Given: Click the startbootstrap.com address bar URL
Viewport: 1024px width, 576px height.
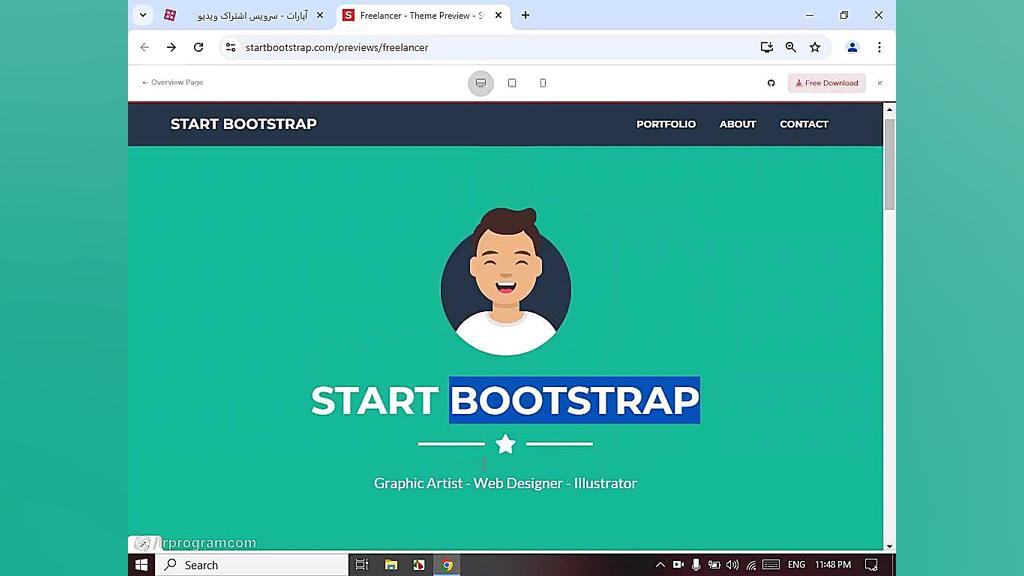Looking at the screenshot, I should pyautogui.click(x=337, y=47).
